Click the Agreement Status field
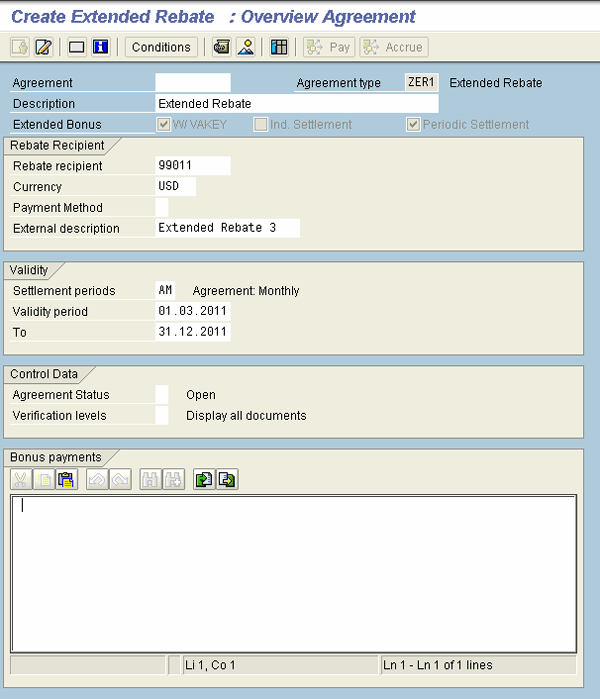 tap(162, 395)
